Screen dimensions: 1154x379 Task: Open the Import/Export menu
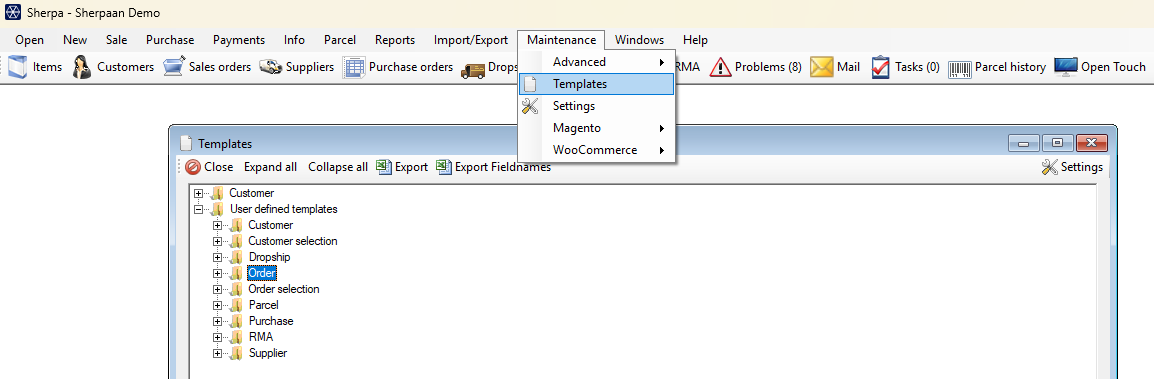pos(470,40)
